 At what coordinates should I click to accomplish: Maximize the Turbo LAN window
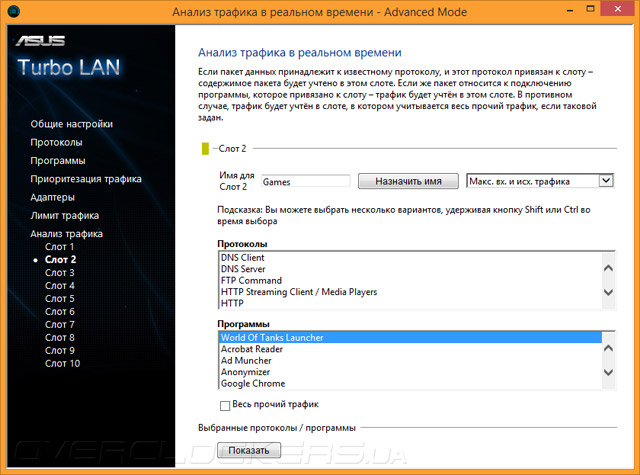click(x=590, y=9)
